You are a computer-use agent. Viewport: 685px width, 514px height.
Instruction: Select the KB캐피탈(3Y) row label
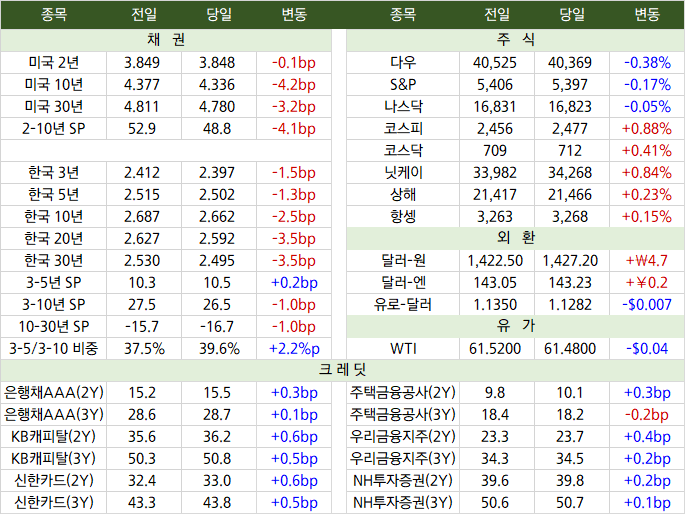pyautogui.click(x=54, y=459)
